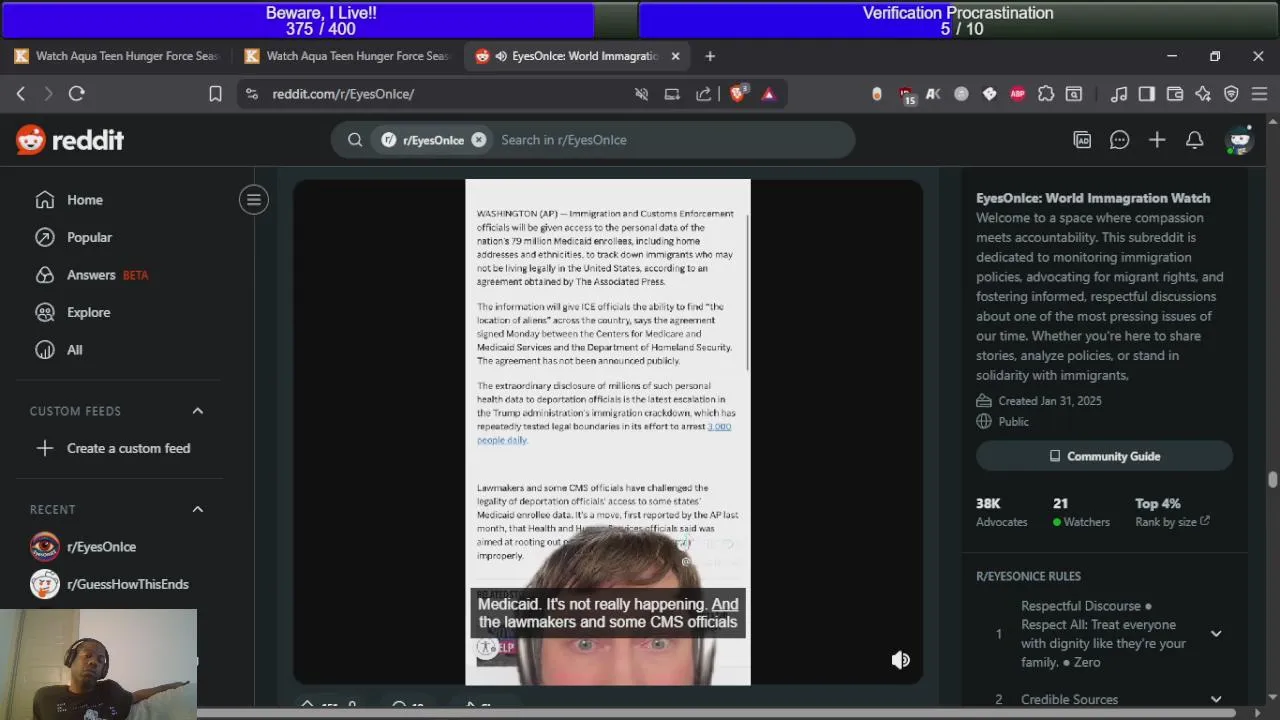Click the '21 Watchers' online count
The width and height of the screenshot is (1280, 720).
pos(1081,512)
